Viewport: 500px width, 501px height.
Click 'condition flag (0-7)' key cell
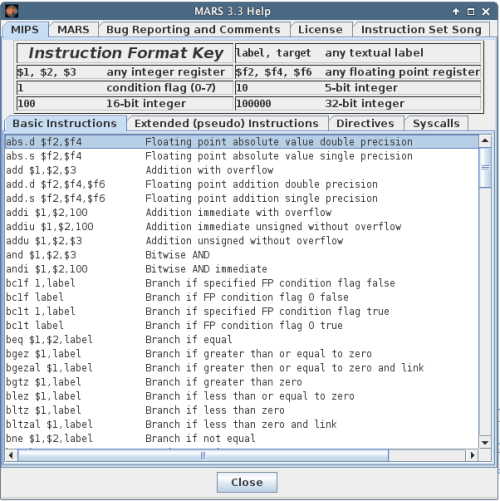click(x=161, y=88)
